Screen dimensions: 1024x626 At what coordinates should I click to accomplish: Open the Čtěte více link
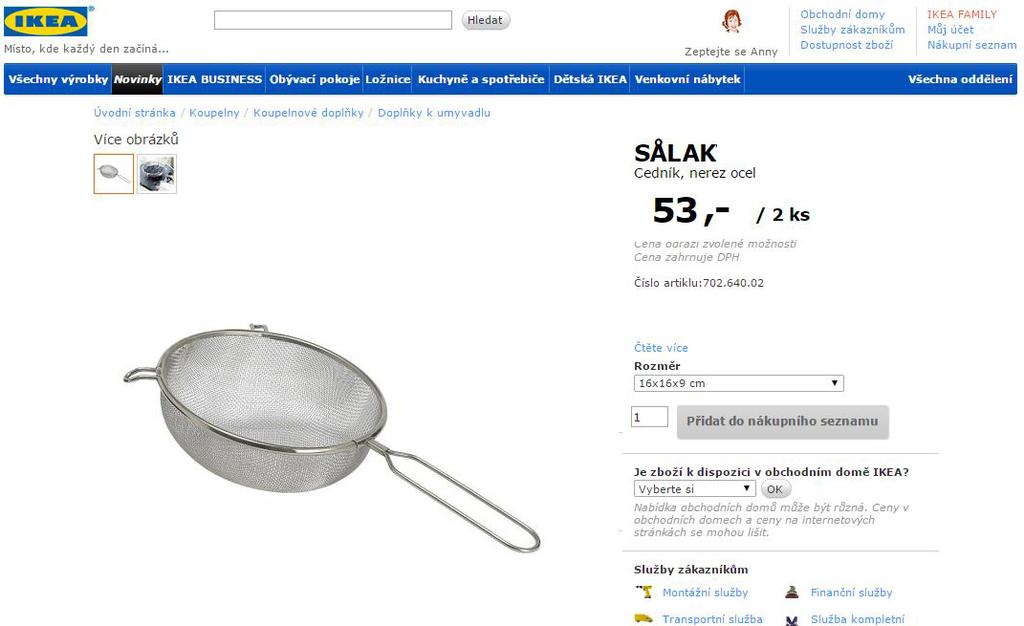pyautogui.click(x=661, y=348)
